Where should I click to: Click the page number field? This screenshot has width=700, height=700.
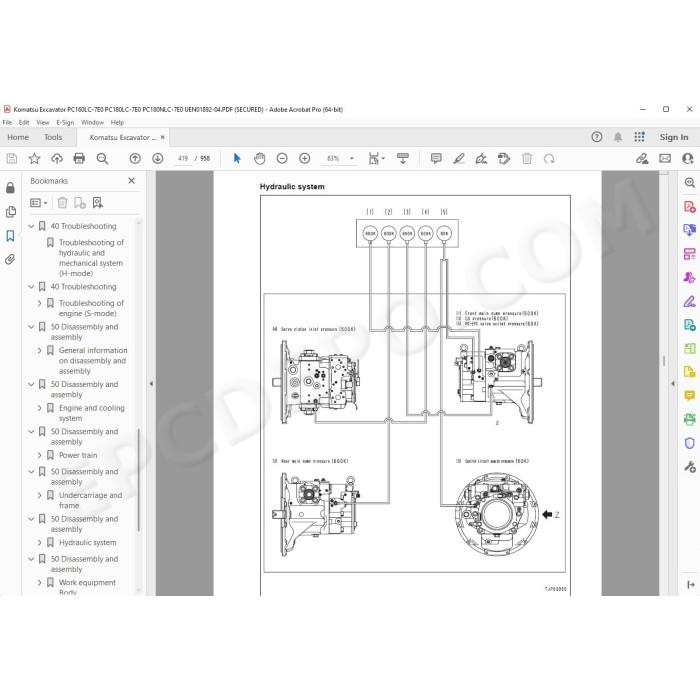183,158
